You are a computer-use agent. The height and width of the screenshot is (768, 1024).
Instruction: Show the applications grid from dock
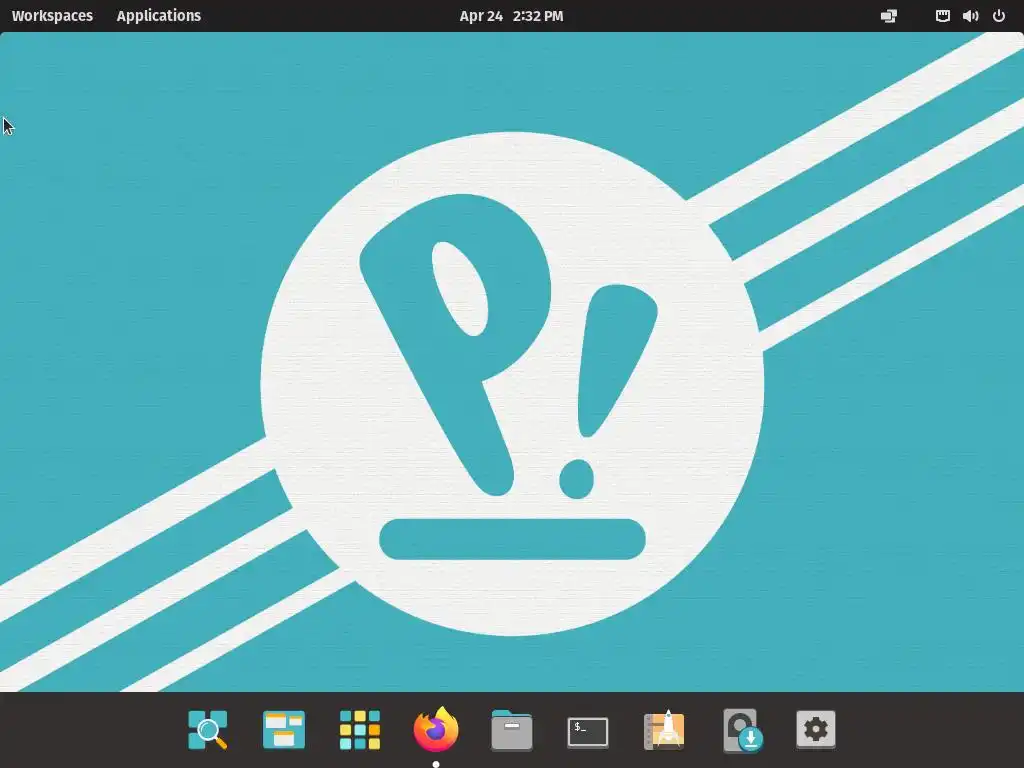[360, 729]
